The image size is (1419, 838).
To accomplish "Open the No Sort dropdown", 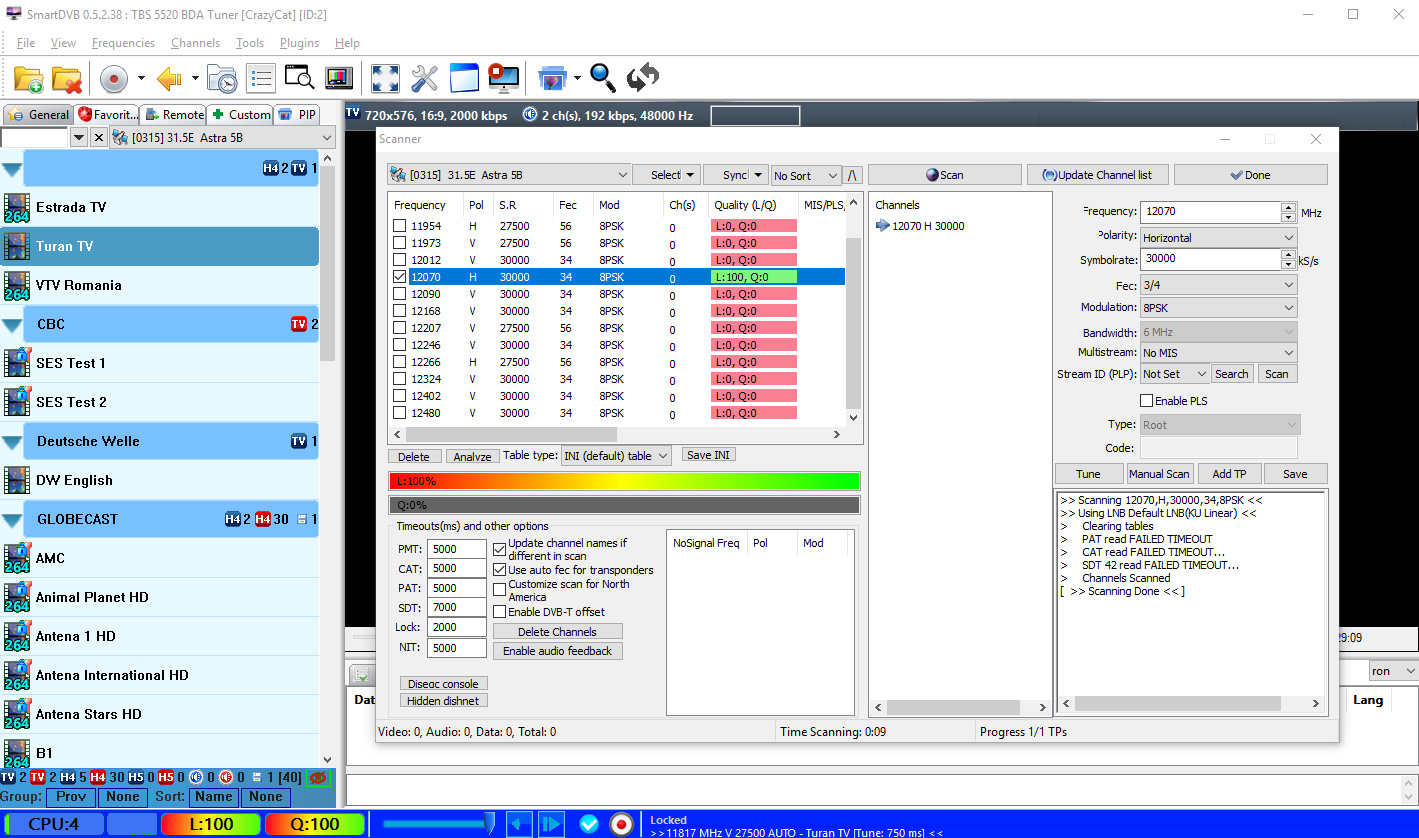I will pyautogui.click(x=804, y=175).
